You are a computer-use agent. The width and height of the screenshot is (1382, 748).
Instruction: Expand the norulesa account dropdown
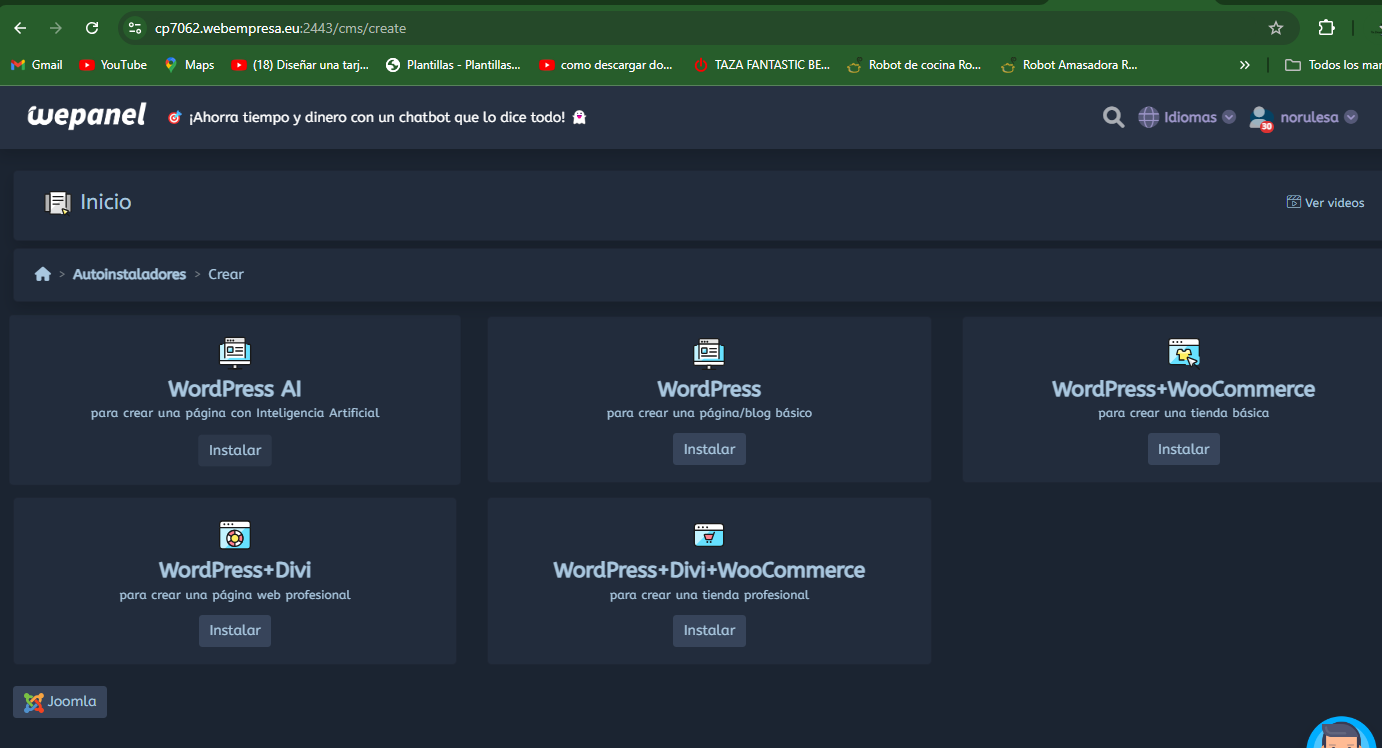point(1304,117)
